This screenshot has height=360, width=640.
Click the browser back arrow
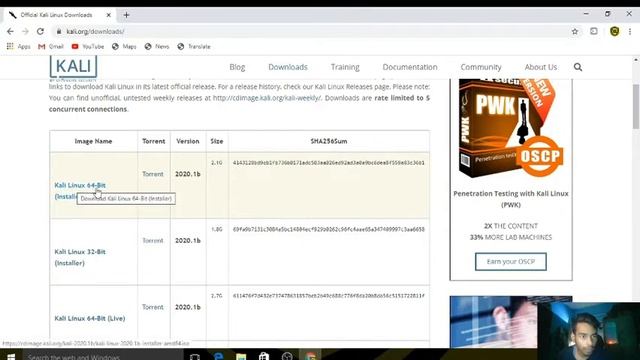click(10, 31)
